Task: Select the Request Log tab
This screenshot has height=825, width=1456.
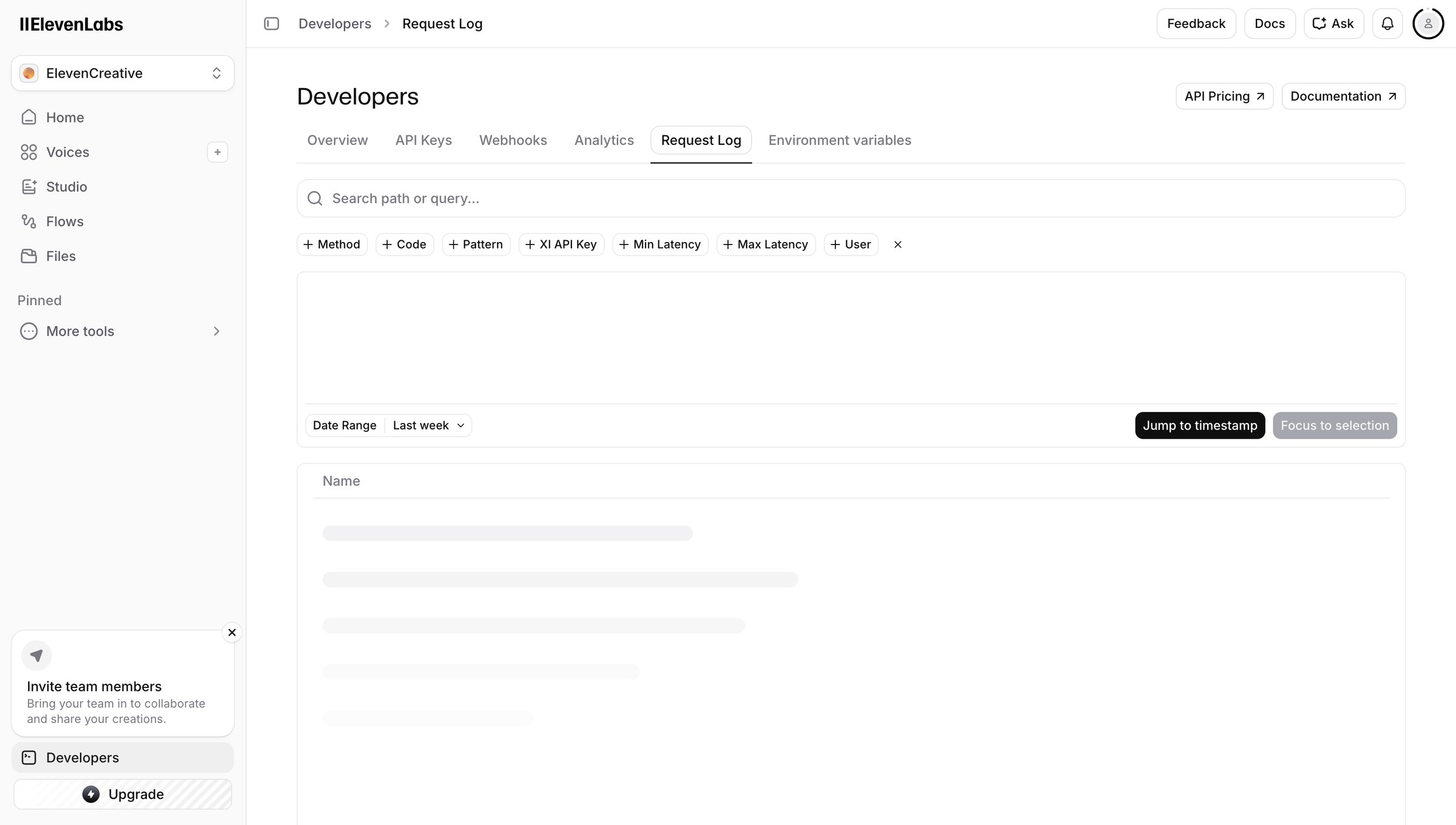Action: 701,140
